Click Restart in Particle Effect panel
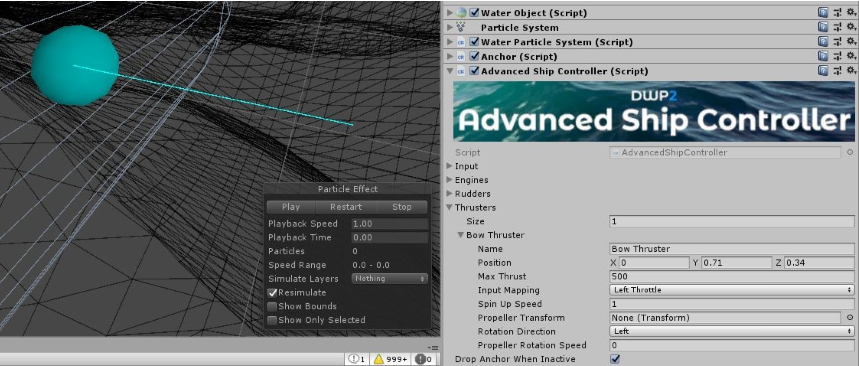 pyautogui.click(x=346, y=207)
